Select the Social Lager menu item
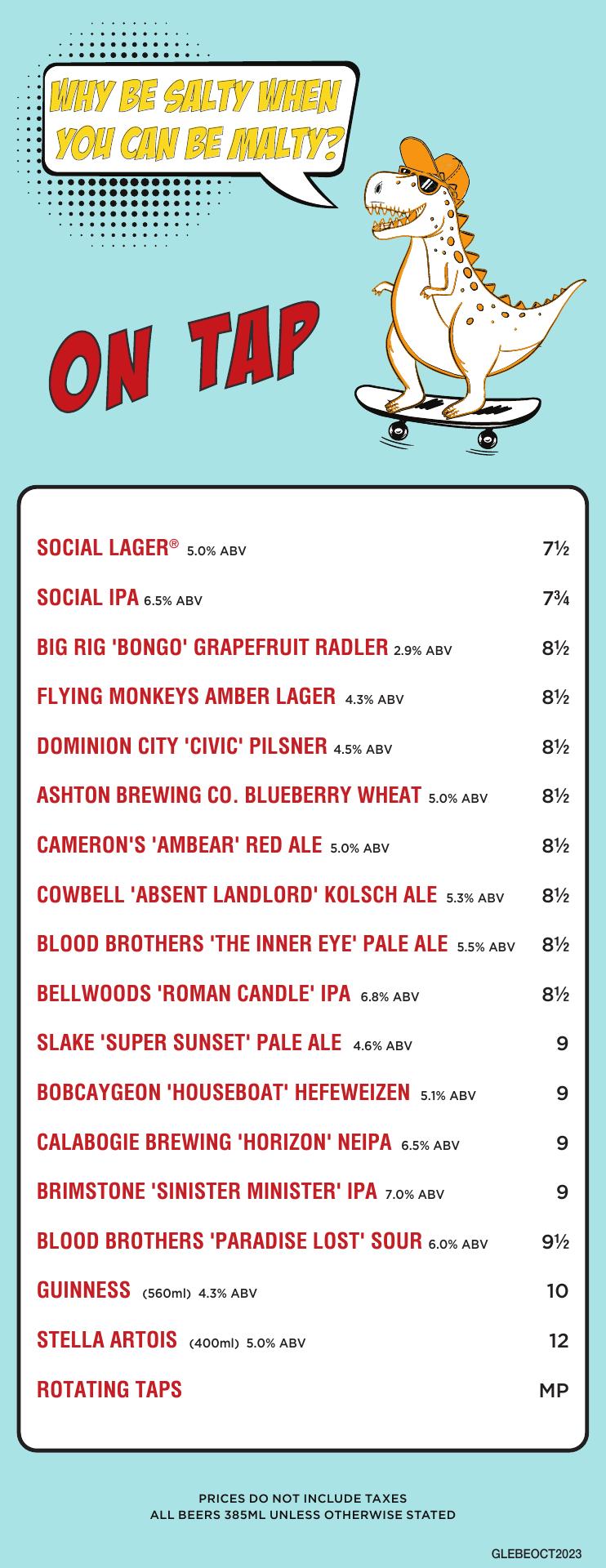 [302, 548]
